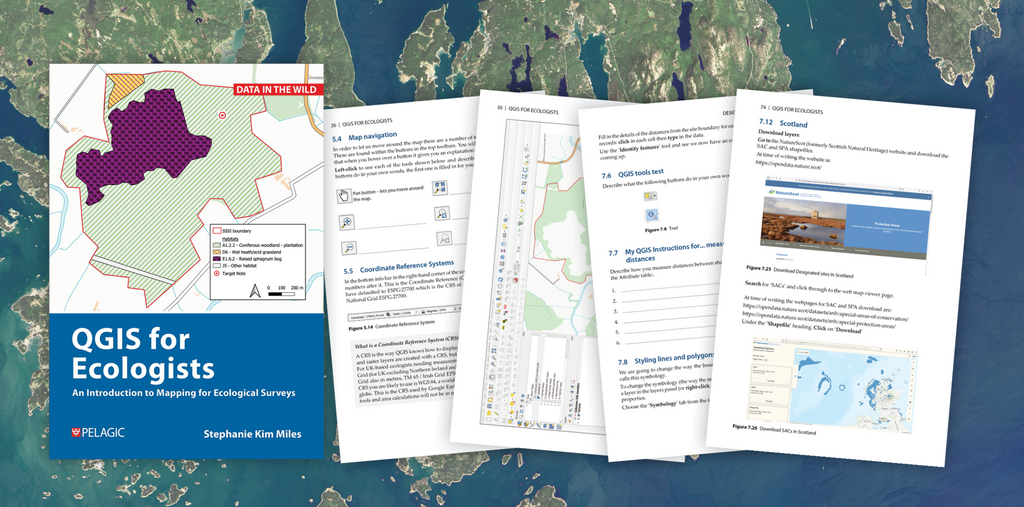Click the Identify Features icon in Figure 7.8
1024x507 pixels.
[x=651, y=214]
